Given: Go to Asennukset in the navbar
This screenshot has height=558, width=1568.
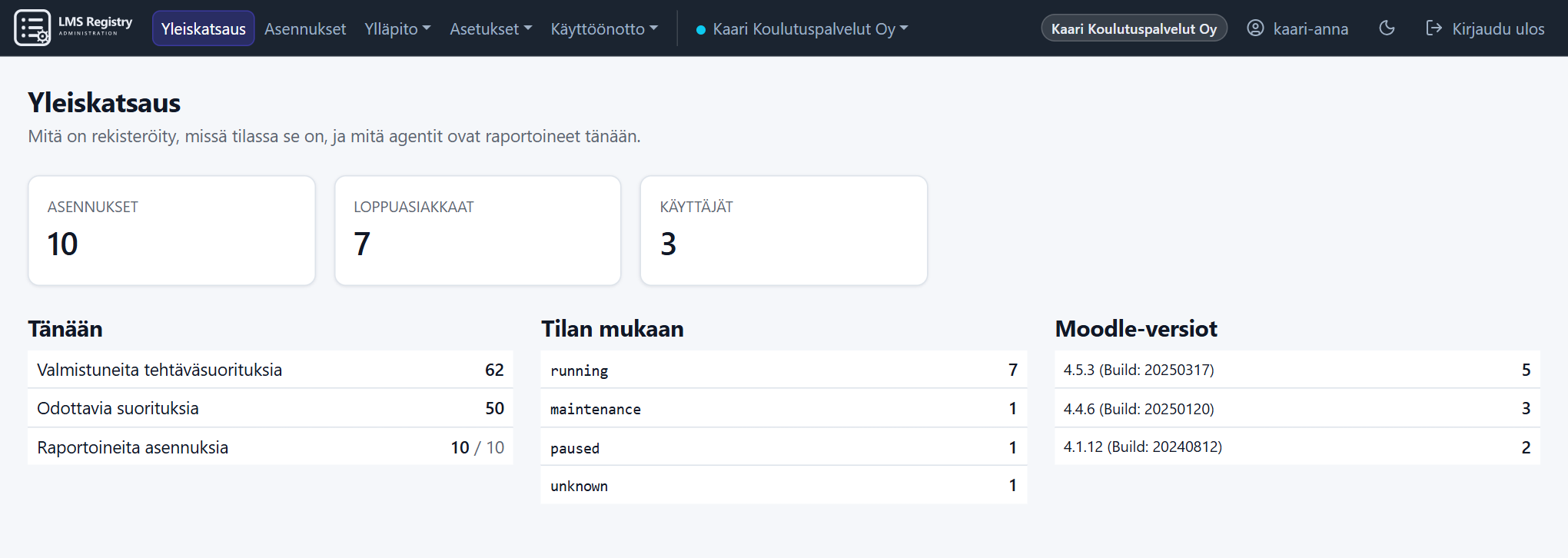Looking at the screenshot, I should click(x=305, y=28).
